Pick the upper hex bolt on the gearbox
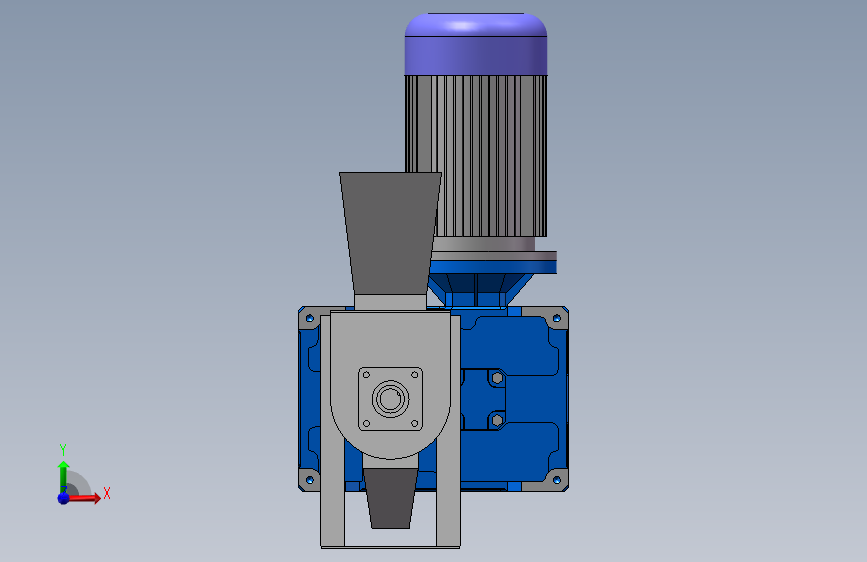Image resolution: width=867 pixels, height=562 pixels. tap(497, 378)
